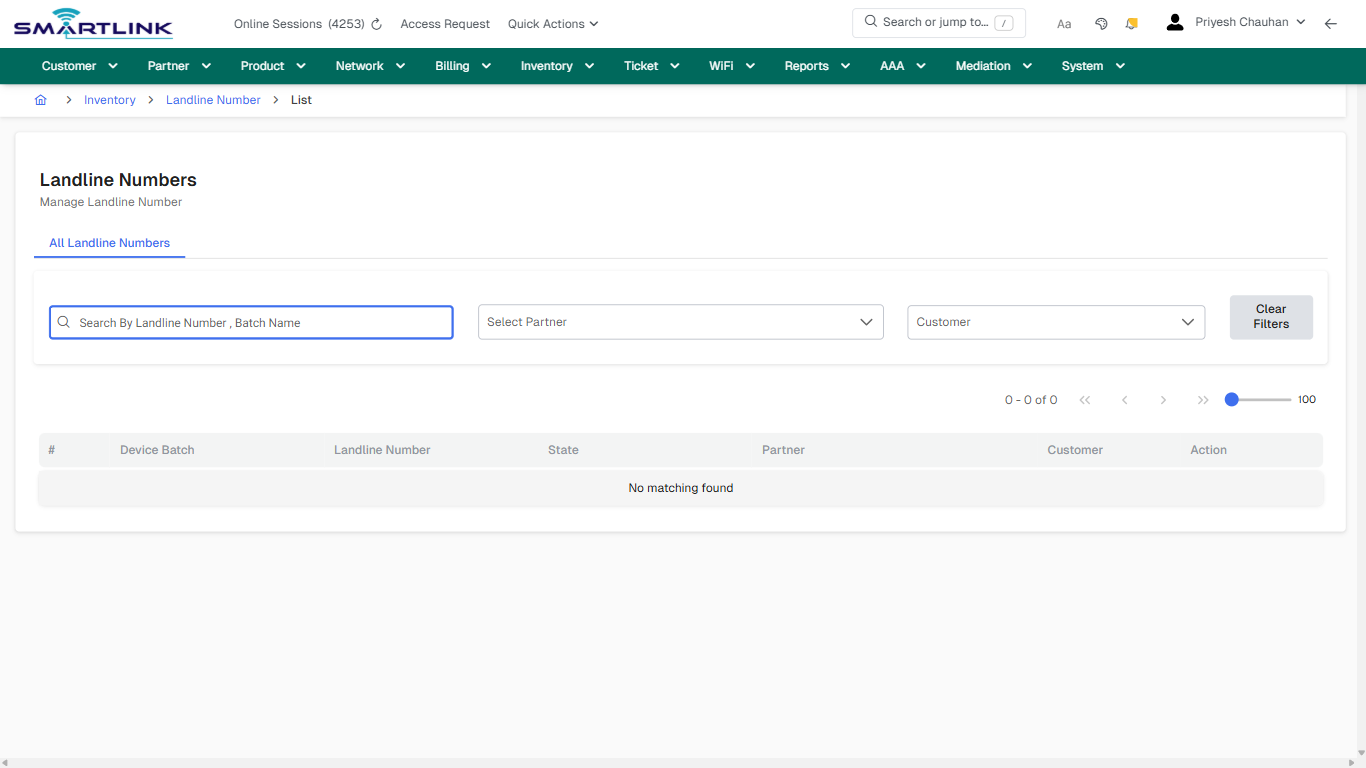This screenshot has width=1366, height=768.
Task: Open the Select Partner dropdown
Action: [x=680, y=322]
